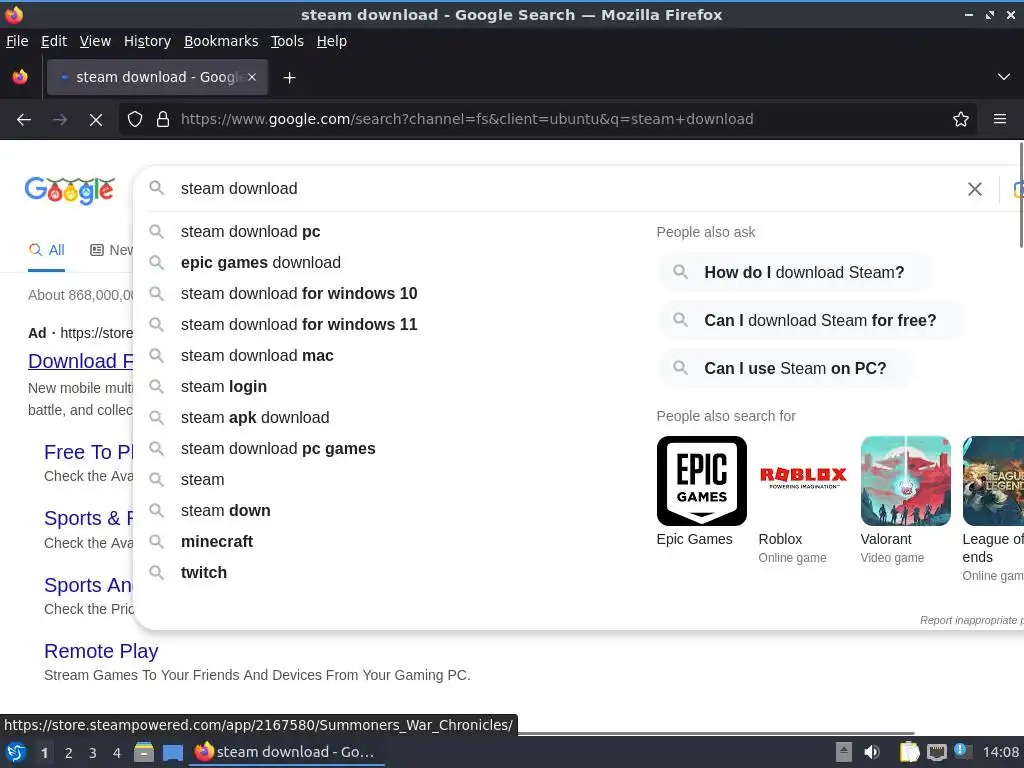The height and width of the screenshot is (768, 1024).
Task: List all tabs with the dropdown chevron
Action: point(1004,77)
